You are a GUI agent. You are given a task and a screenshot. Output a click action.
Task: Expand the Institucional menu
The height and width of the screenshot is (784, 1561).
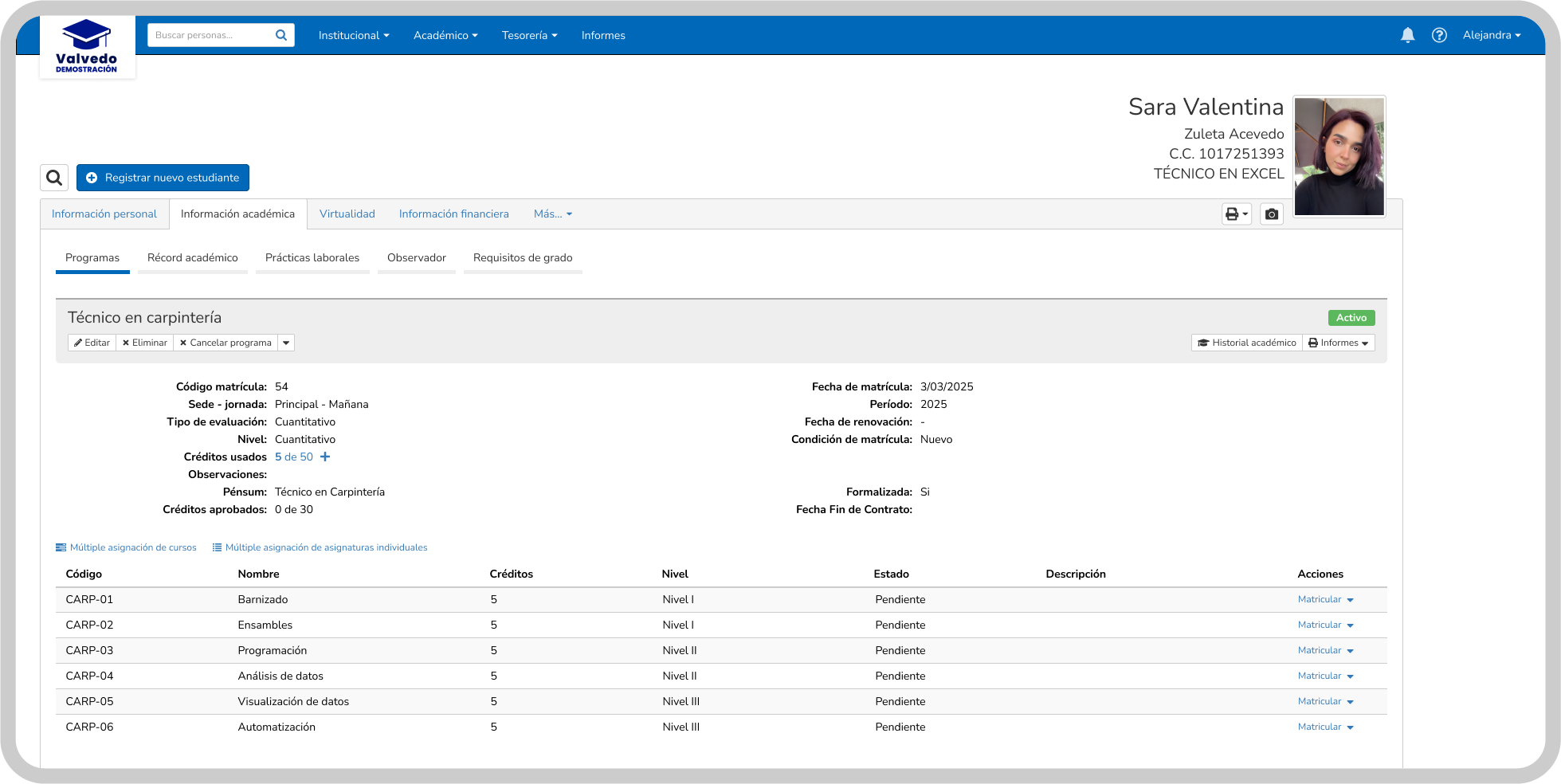[354, 36]
